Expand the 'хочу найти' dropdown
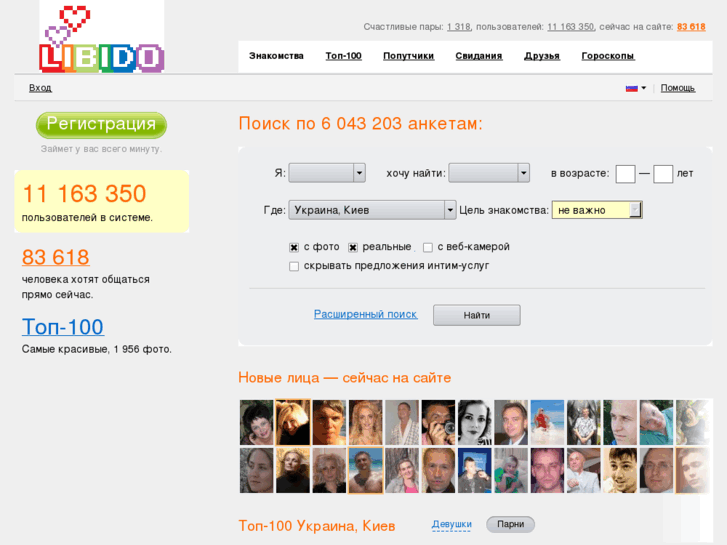The image size is (727, 545). coord(489,173)
